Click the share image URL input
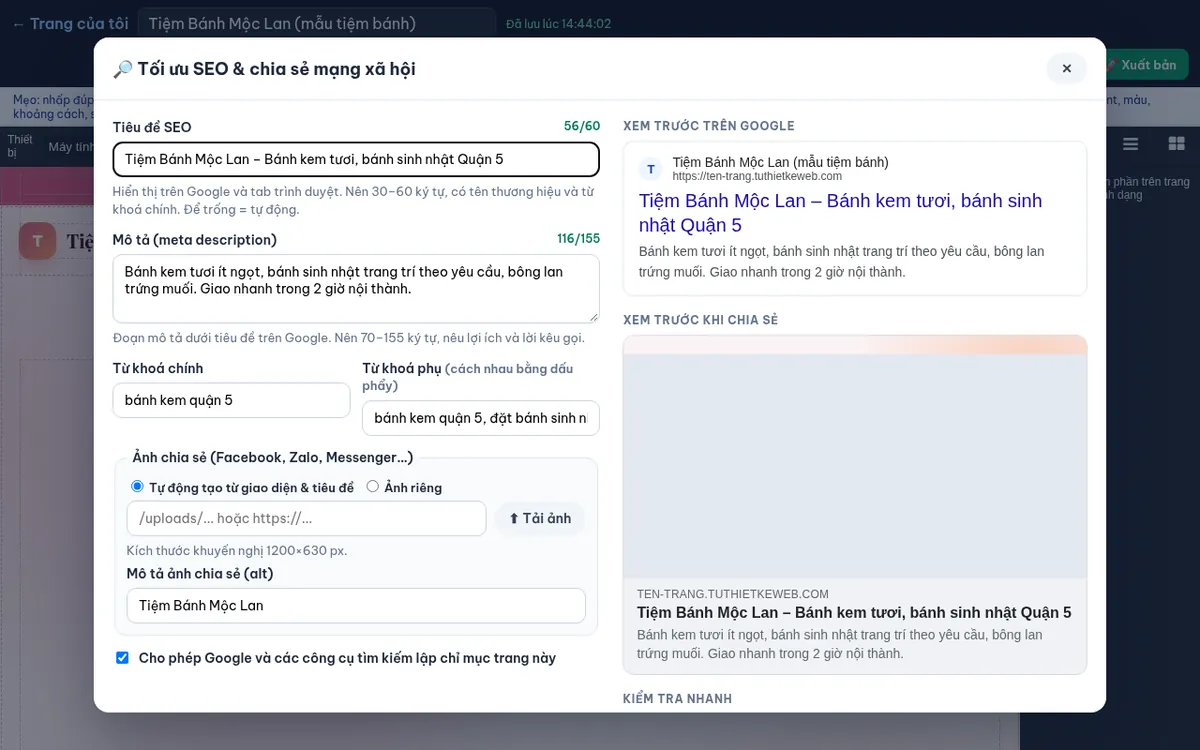 pos(306,518)
